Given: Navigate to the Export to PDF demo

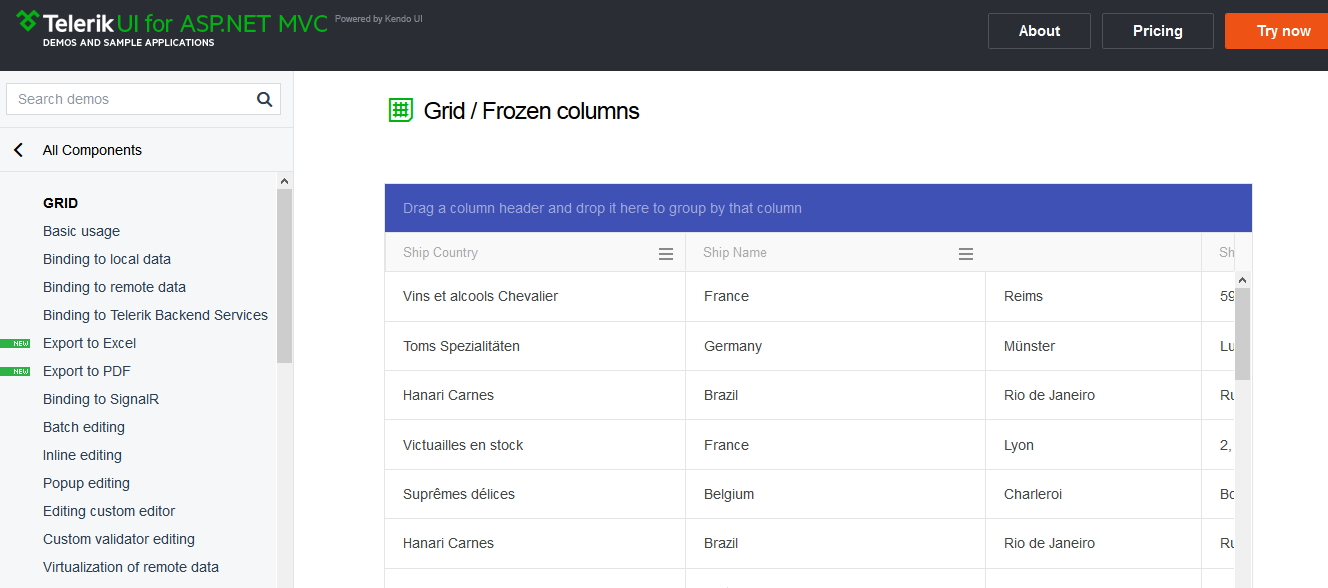Looking at the screenshot, I should pyautogui.click(x=86, y=371).
